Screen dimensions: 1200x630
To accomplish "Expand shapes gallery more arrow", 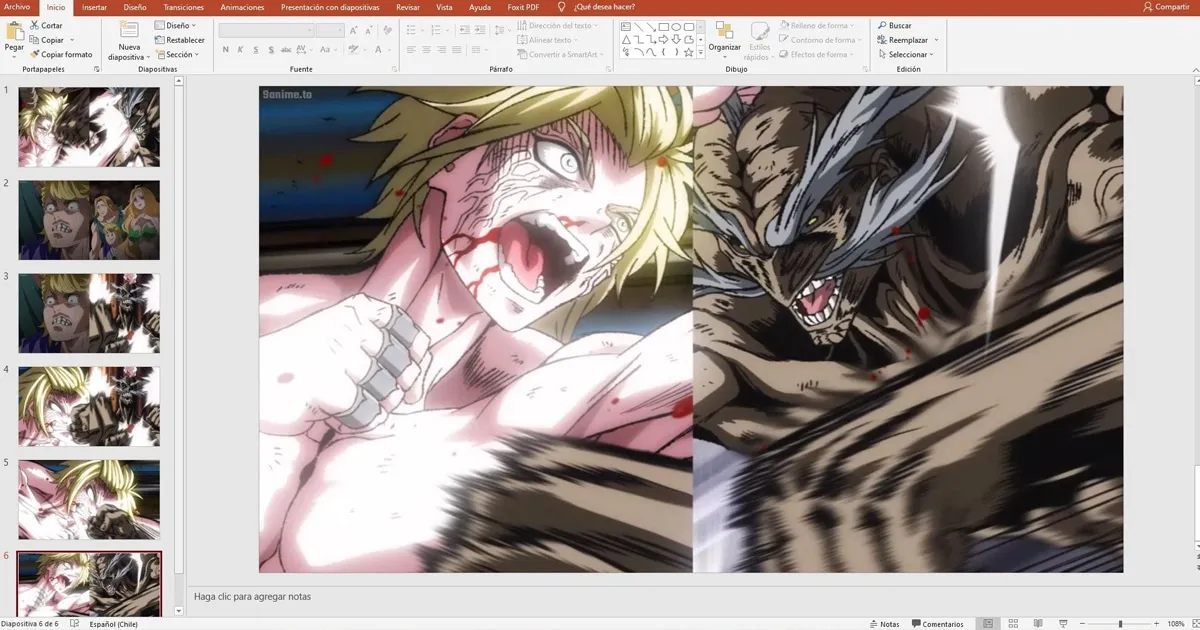I will [700, 52].
